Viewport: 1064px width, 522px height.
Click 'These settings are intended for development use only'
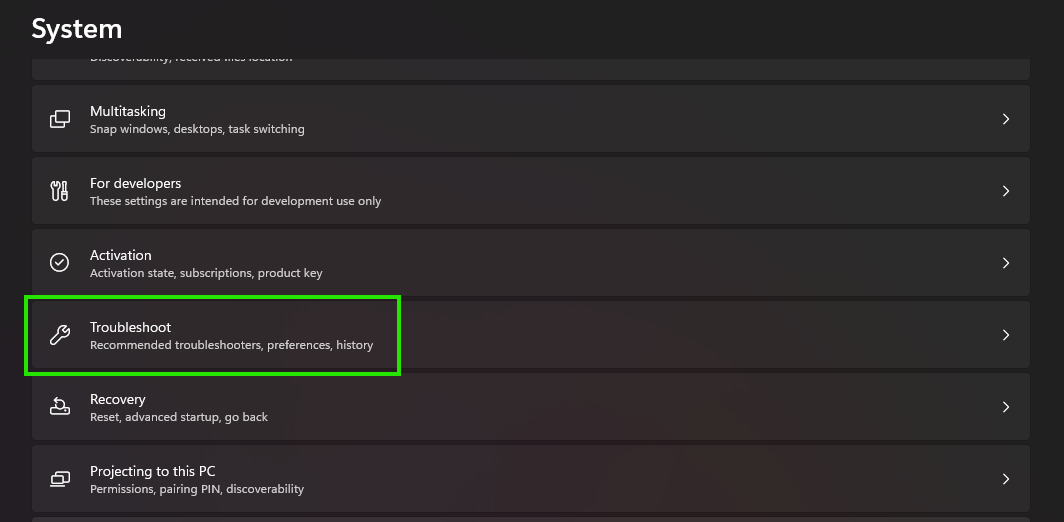(235, 201)
